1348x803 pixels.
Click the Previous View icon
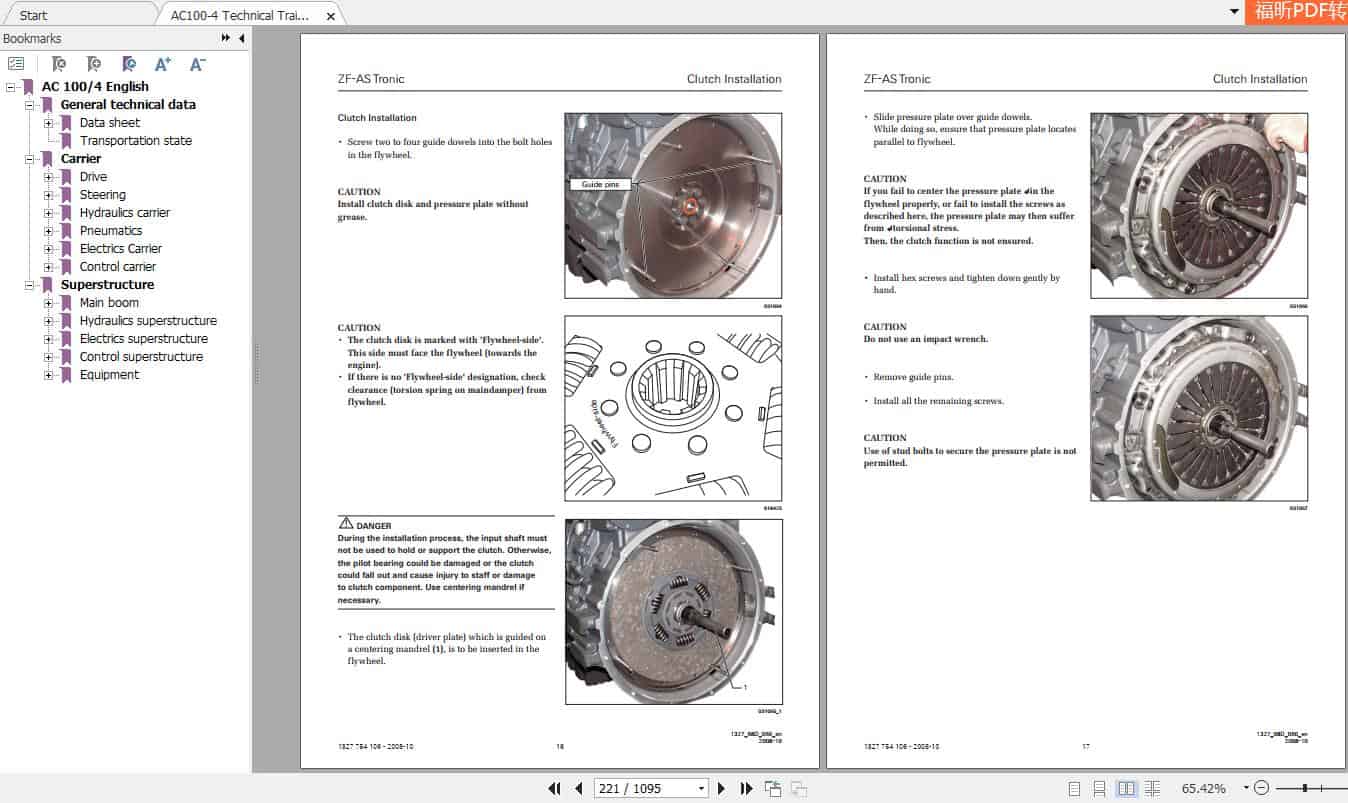pyautogui.click(x=773, y=788)
